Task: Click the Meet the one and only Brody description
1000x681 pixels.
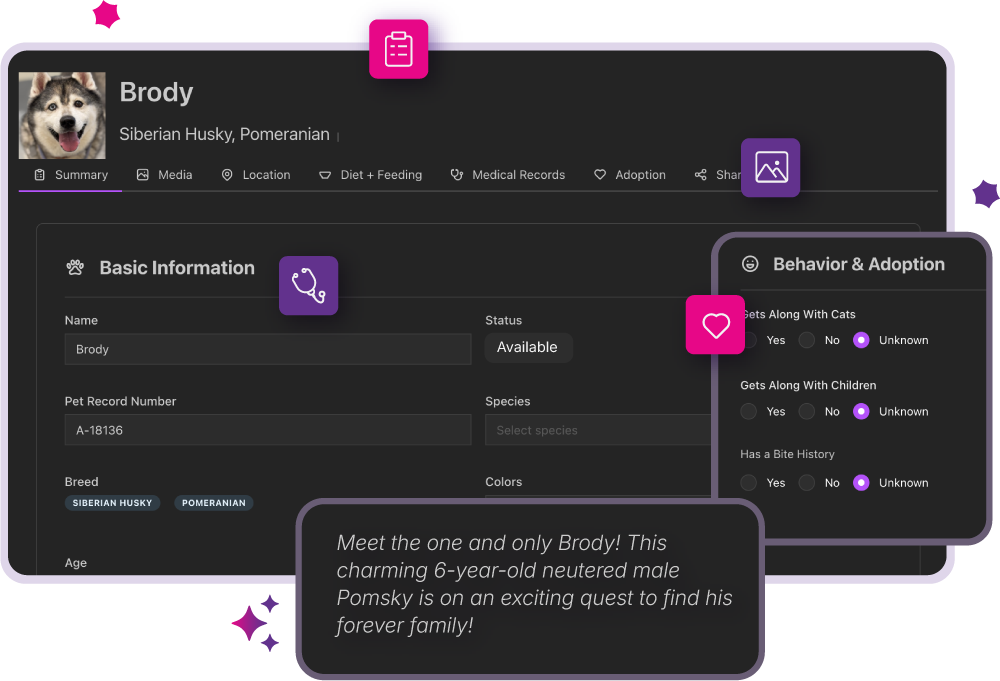Action: [534, 584]
